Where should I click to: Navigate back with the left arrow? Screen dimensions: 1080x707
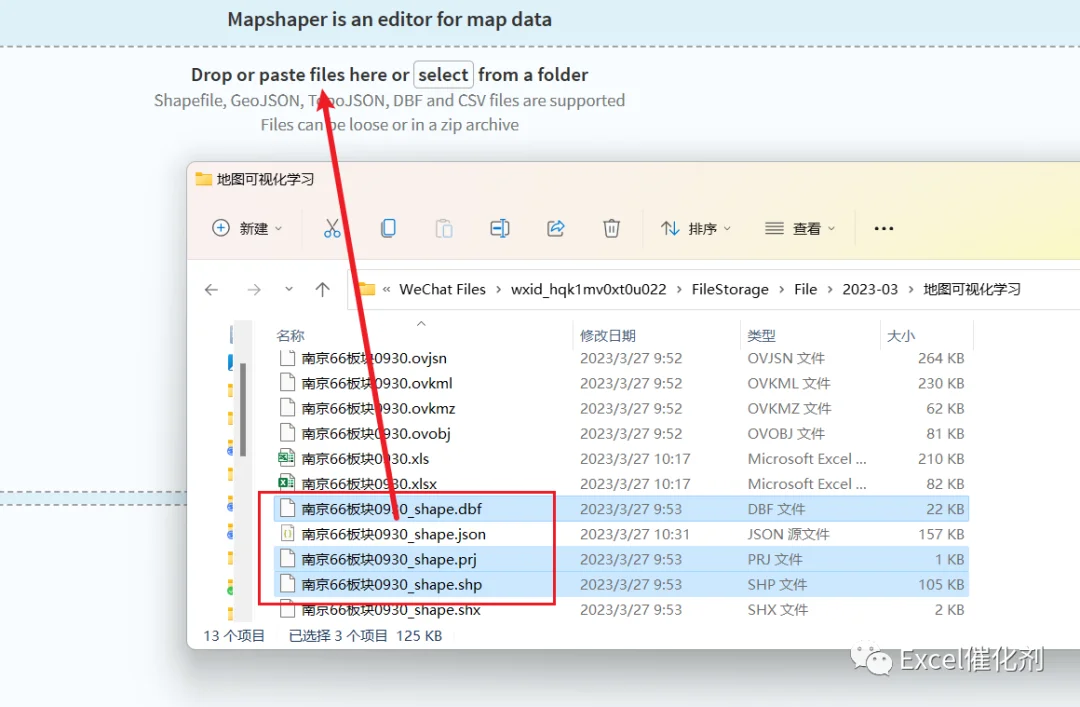pyautogui.click(x=211, y=289)
